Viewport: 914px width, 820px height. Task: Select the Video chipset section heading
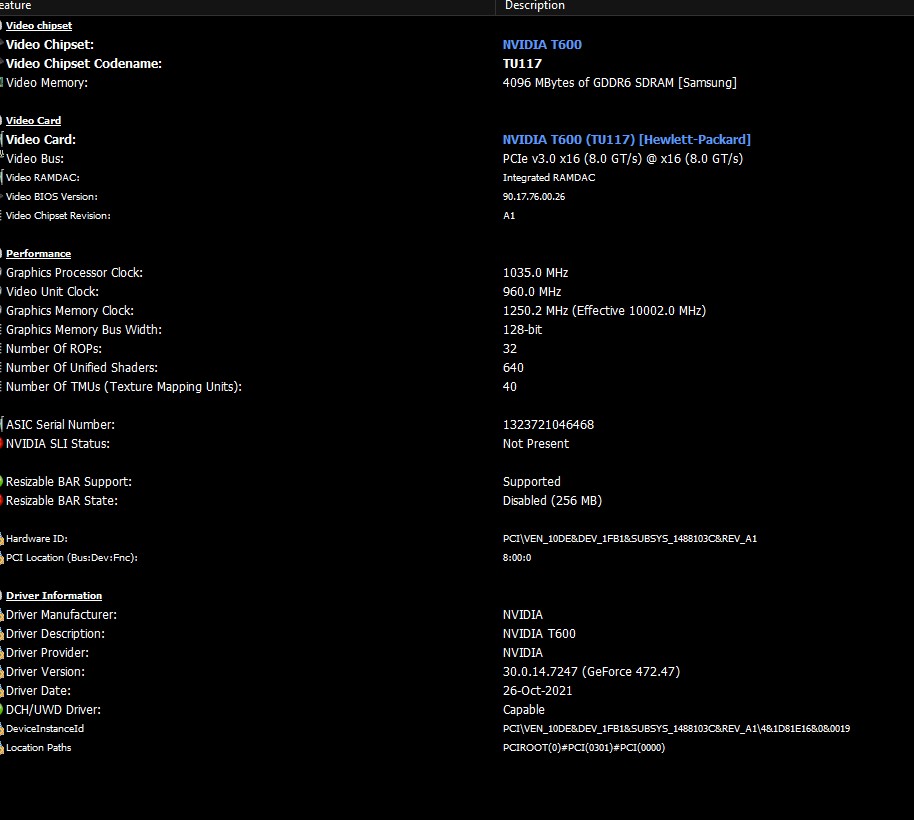(x=39, y=26)
